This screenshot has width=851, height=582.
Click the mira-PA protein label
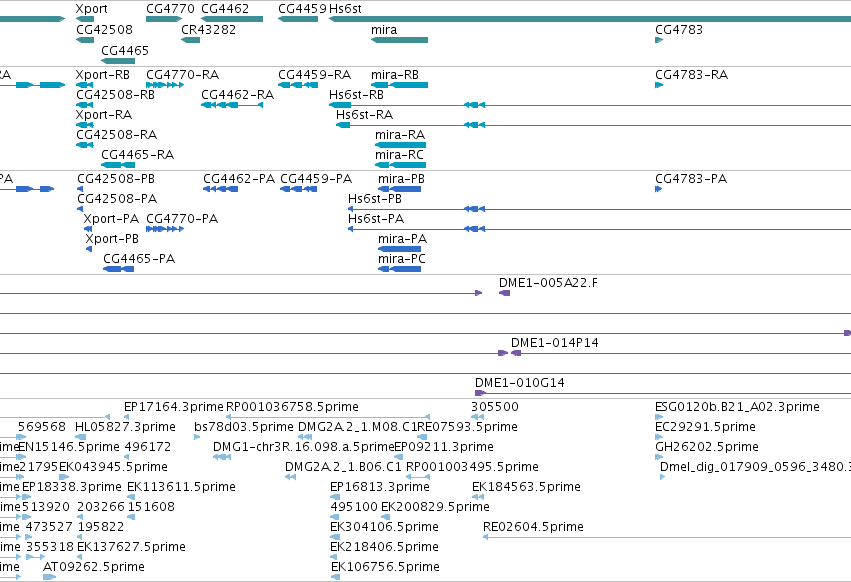coord(402,239)
